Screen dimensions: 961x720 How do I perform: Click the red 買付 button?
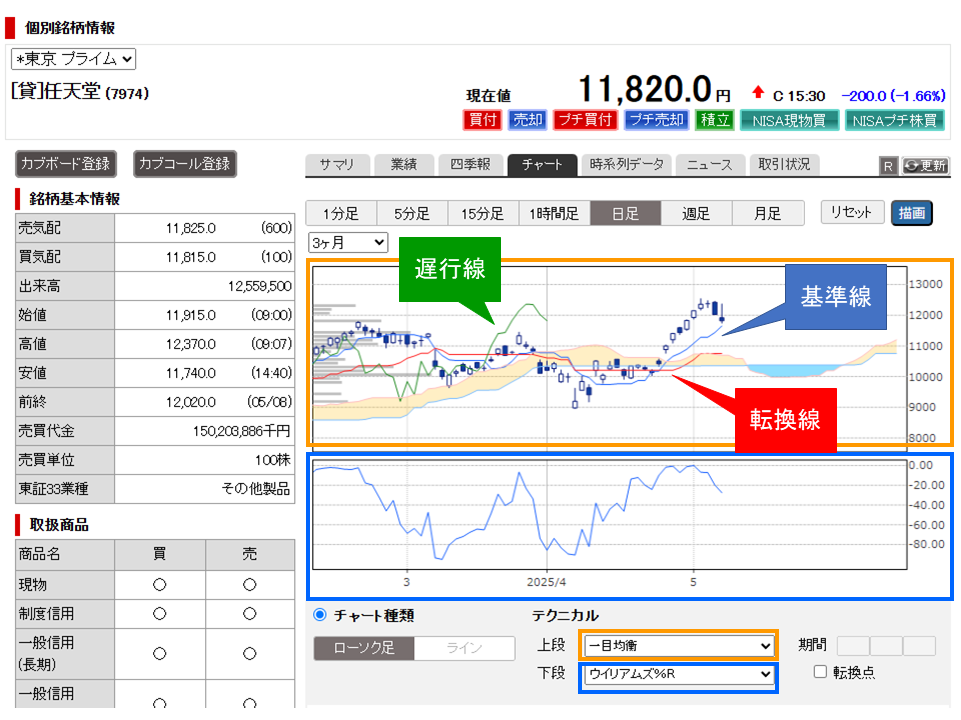pyautogui.click(x=483, y=120)
